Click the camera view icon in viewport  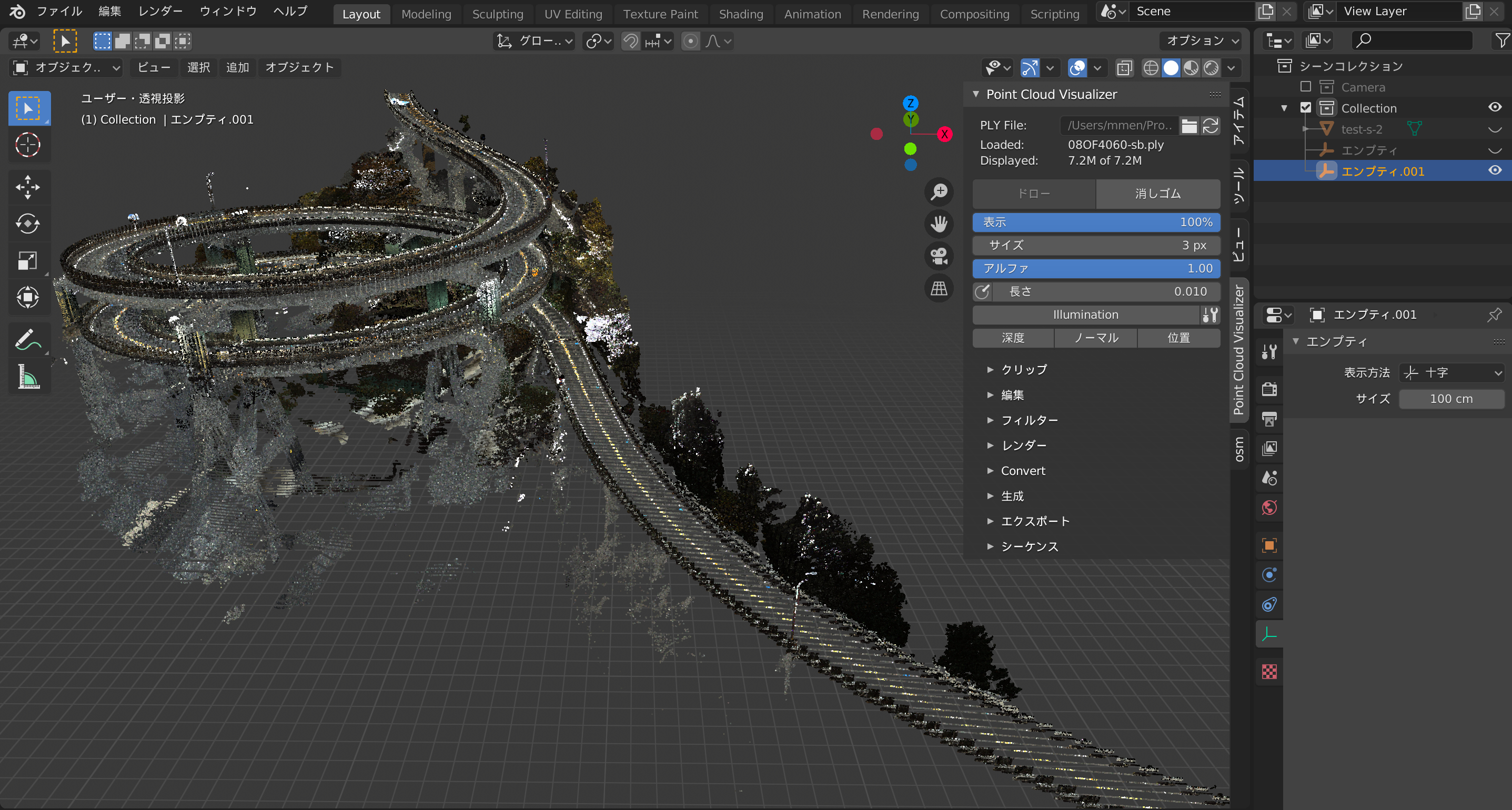click(x=939, y=256)
